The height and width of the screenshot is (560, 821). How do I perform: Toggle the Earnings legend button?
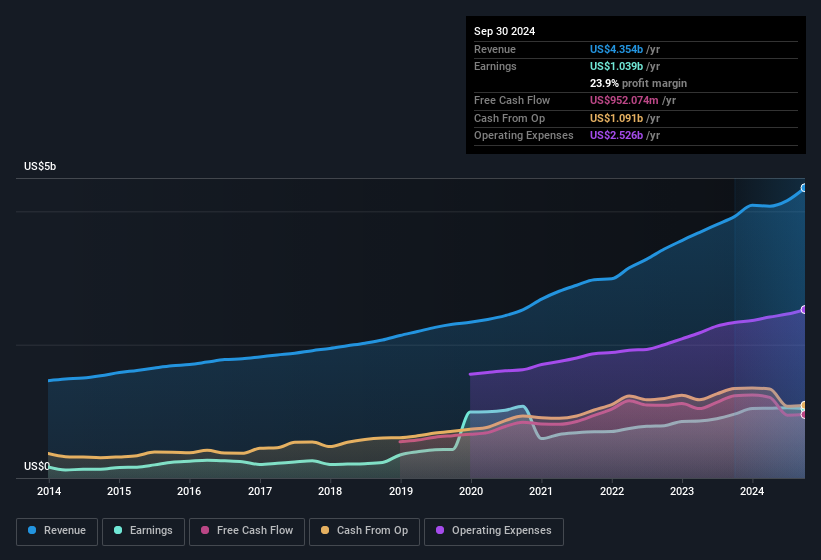[x=143, y=532]
